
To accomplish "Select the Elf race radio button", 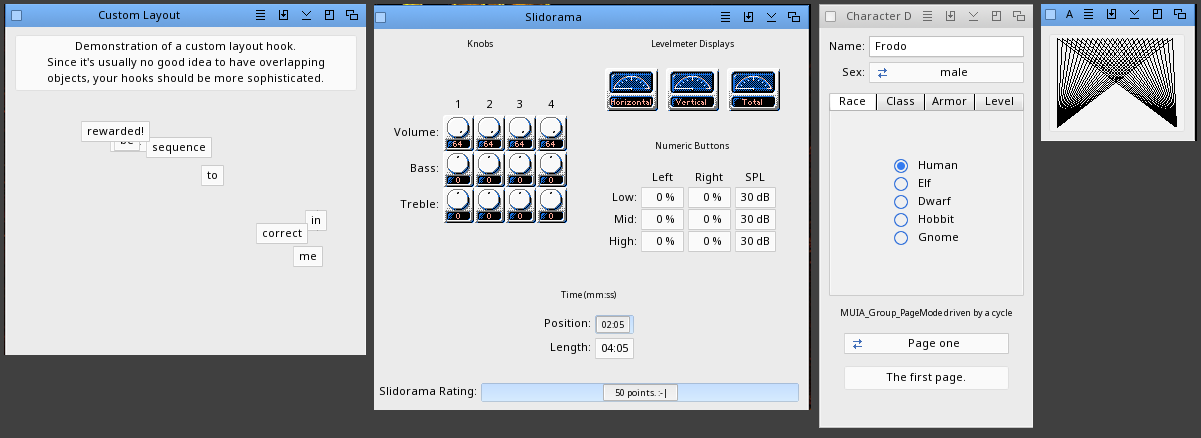I will pos(901,183).
